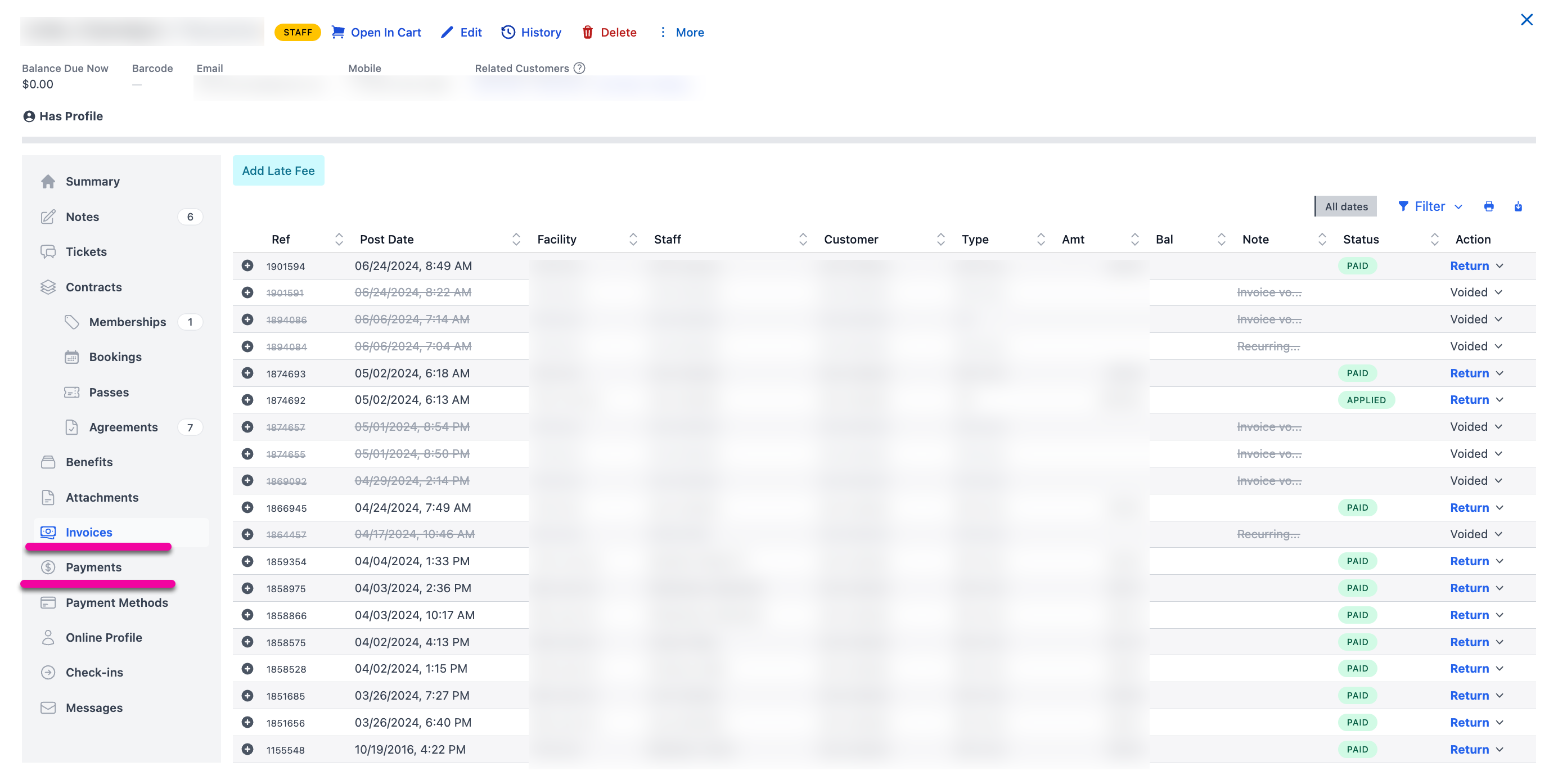Open customer History
This screenshot has width=1549, height=784.
pyautogui.click(x=532, y=32)
